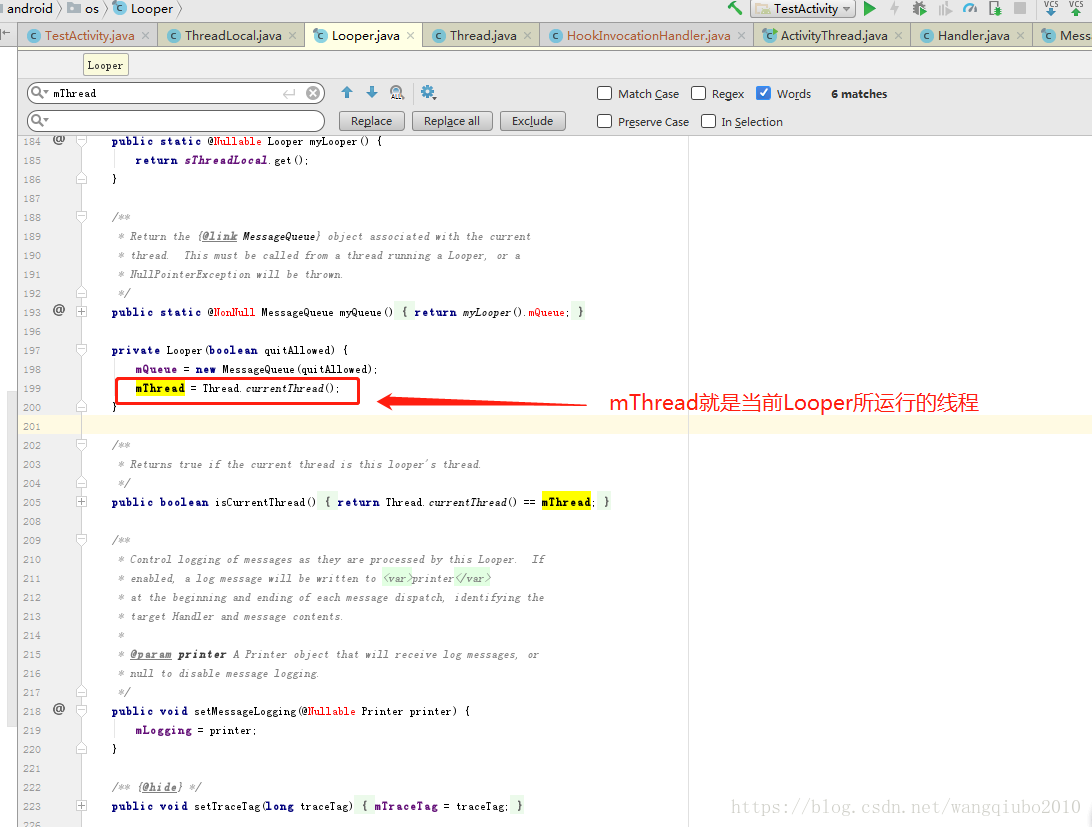
Task: Click the Looper breadcrumb in navigation bar
Action: tap(143, 8)
